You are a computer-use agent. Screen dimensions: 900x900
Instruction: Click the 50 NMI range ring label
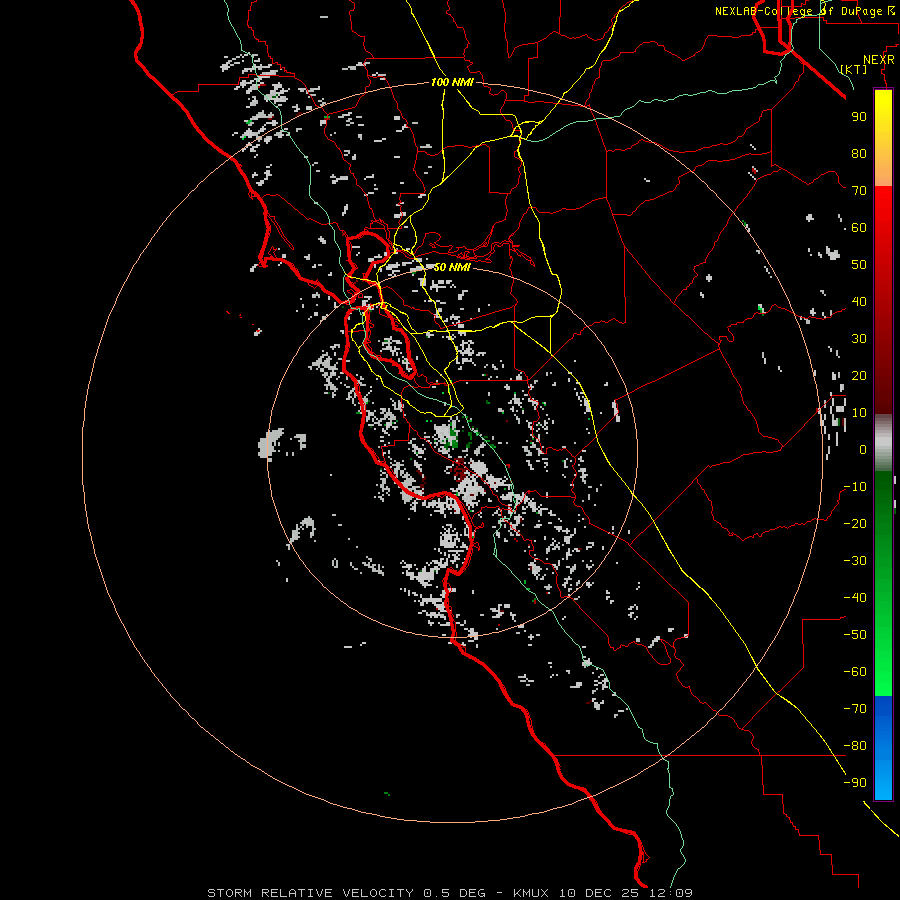(452, 267)
